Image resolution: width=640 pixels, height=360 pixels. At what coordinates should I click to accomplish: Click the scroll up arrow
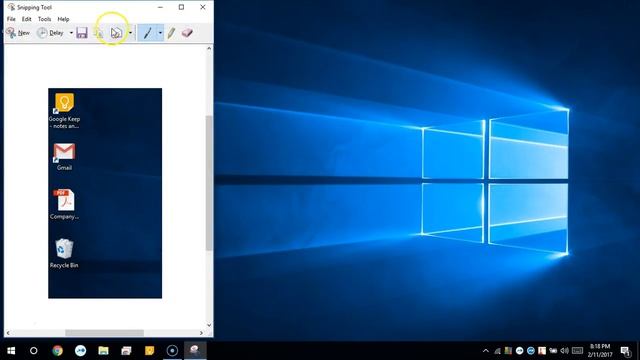[209, 49]
